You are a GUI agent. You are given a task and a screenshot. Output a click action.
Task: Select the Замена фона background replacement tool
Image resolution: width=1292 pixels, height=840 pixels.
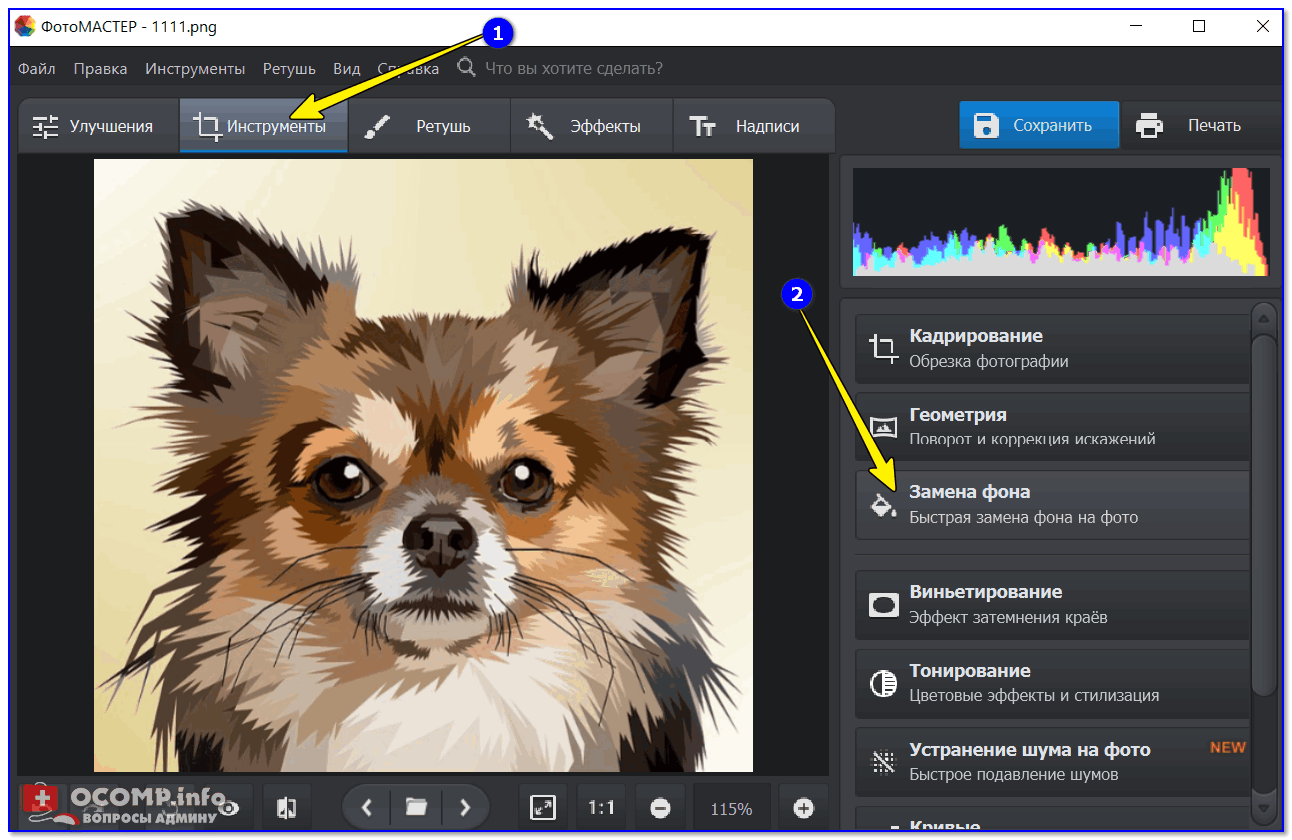coord(1052,504)
